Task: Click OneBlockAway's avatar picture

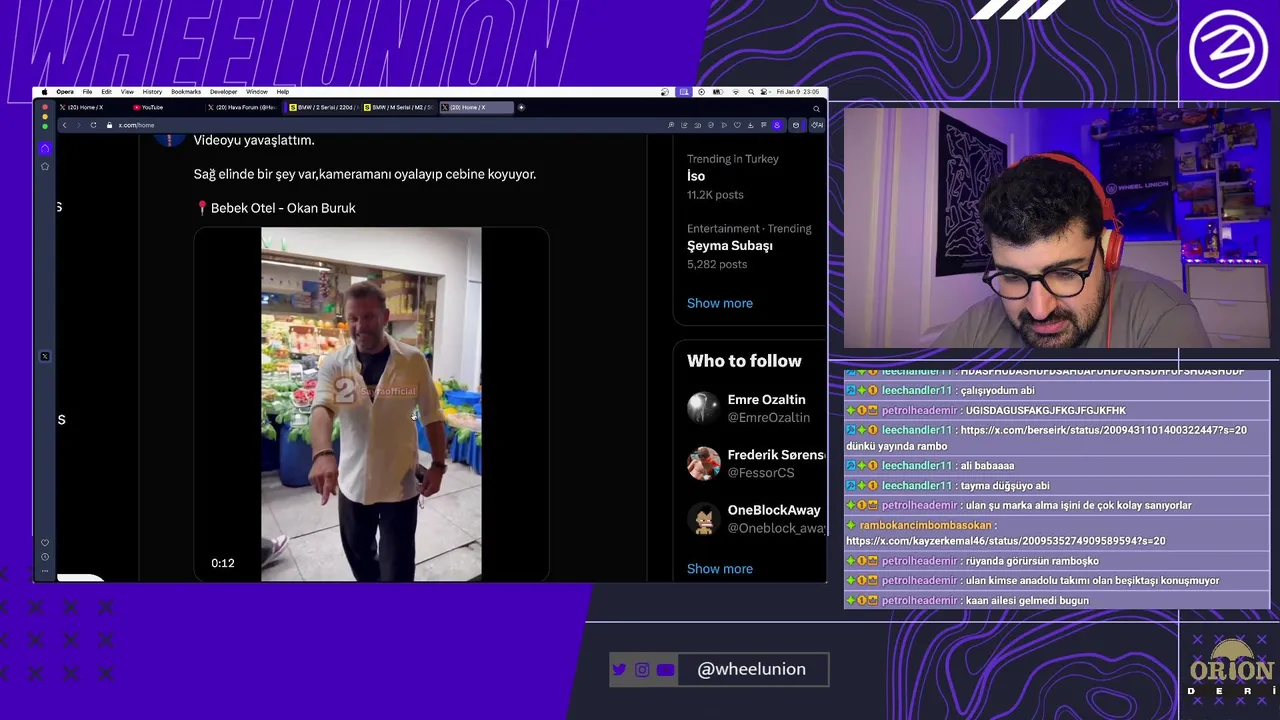Action: click(703, 519)
